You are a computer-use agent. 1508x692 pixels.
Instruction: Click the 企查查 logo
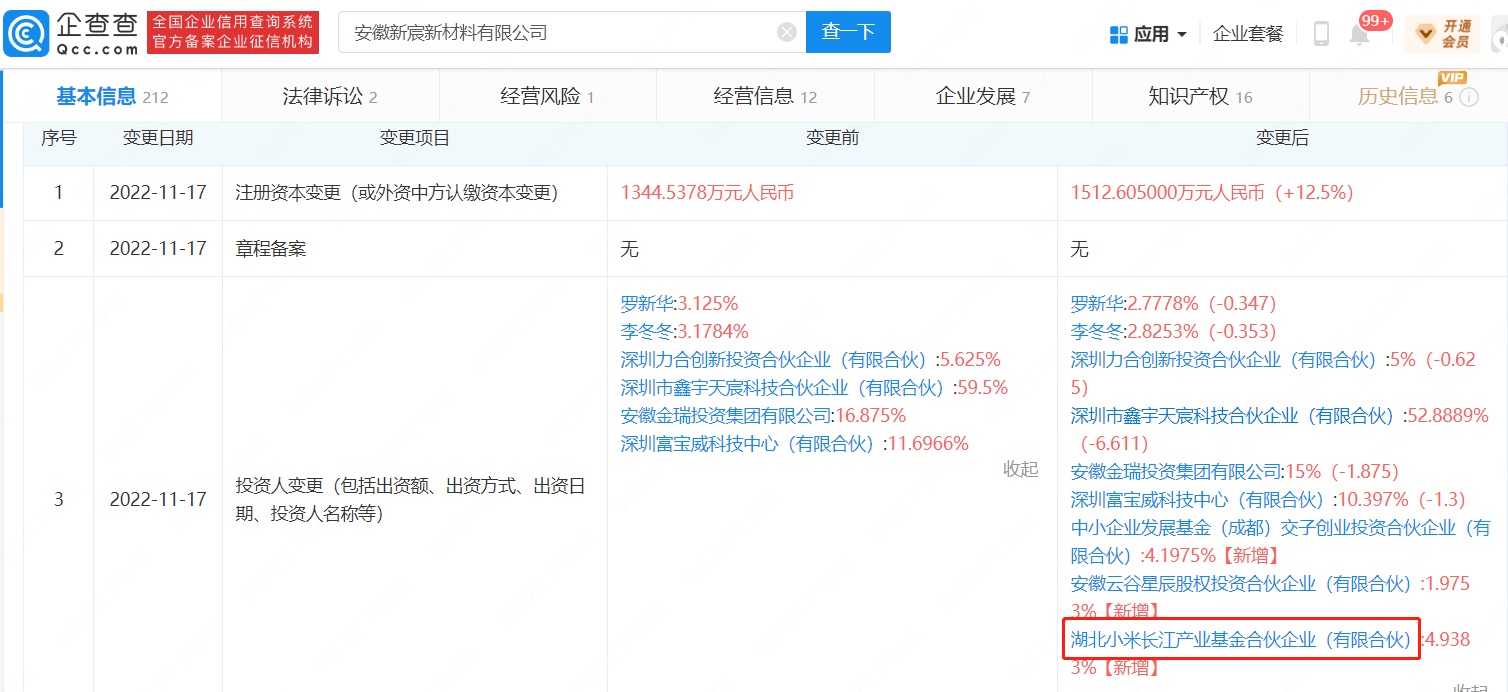72,33
